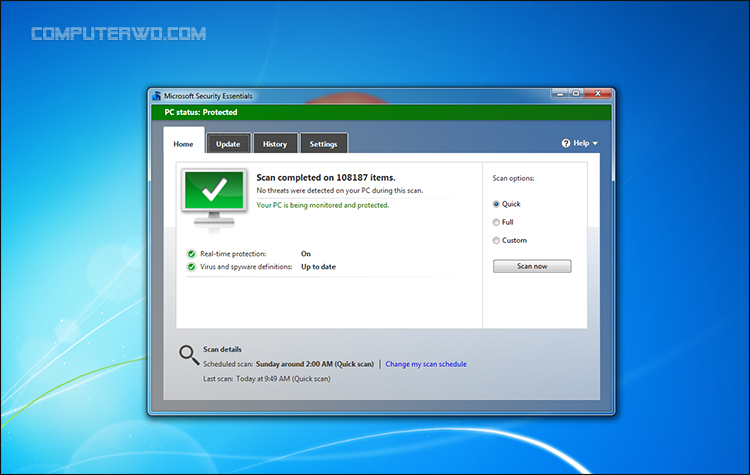Click the 'PC status: Protected' banner text
750x475 pixels.
(x=201, y=112)
